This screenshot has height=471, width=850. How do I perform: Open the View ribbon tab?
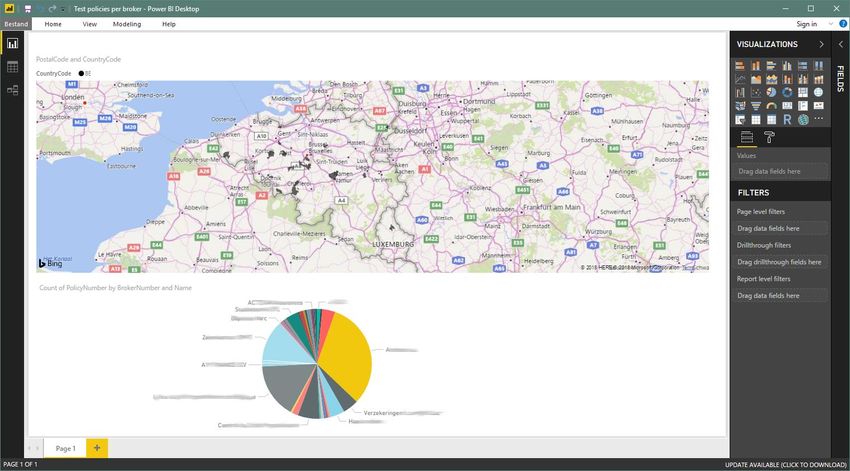click(89, 24)
